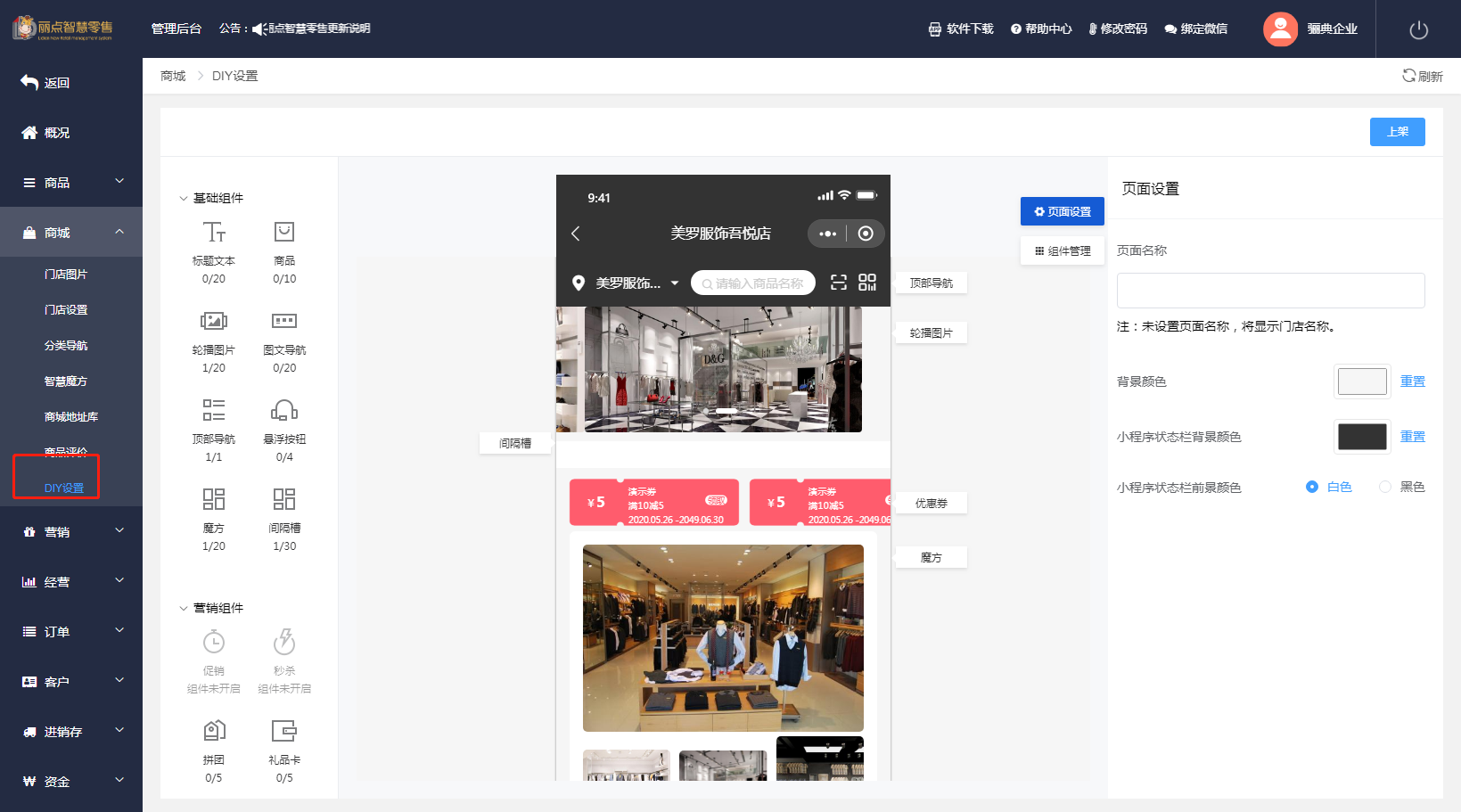Open 分类导航 submenu item
Screen dimensions: 1461x812
66,346
